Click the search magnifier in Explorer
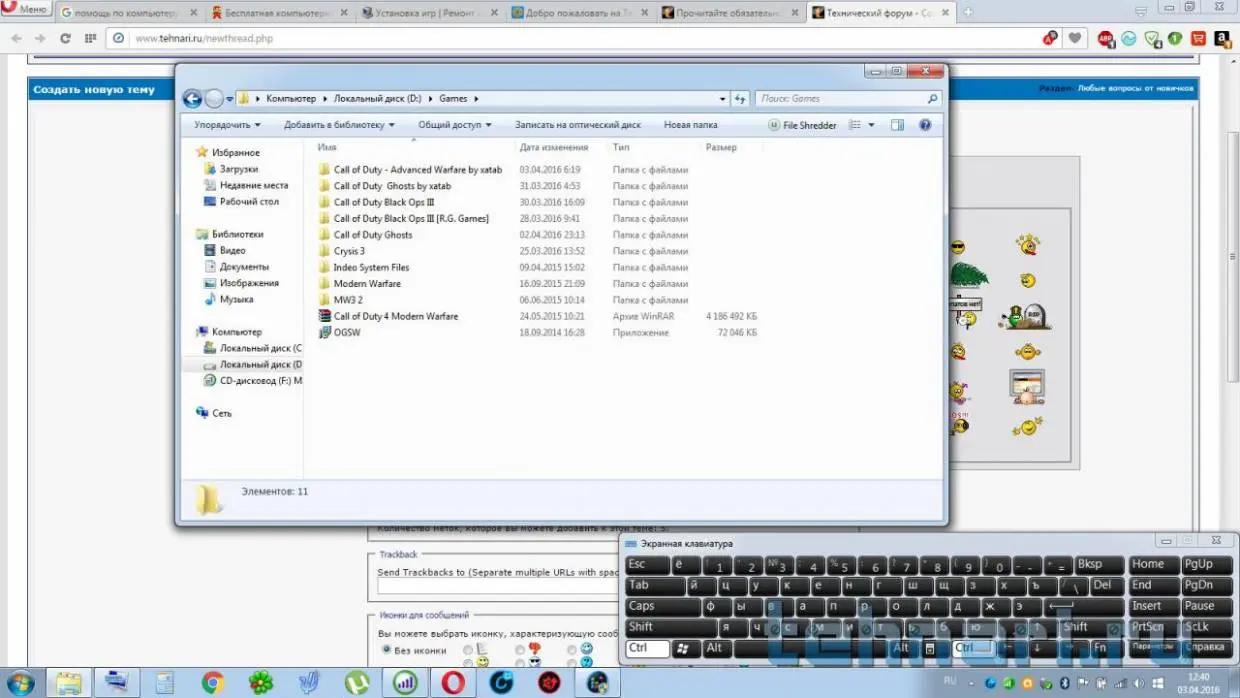This screenshot has height=698, width=1240. click(x=932, y=99)
